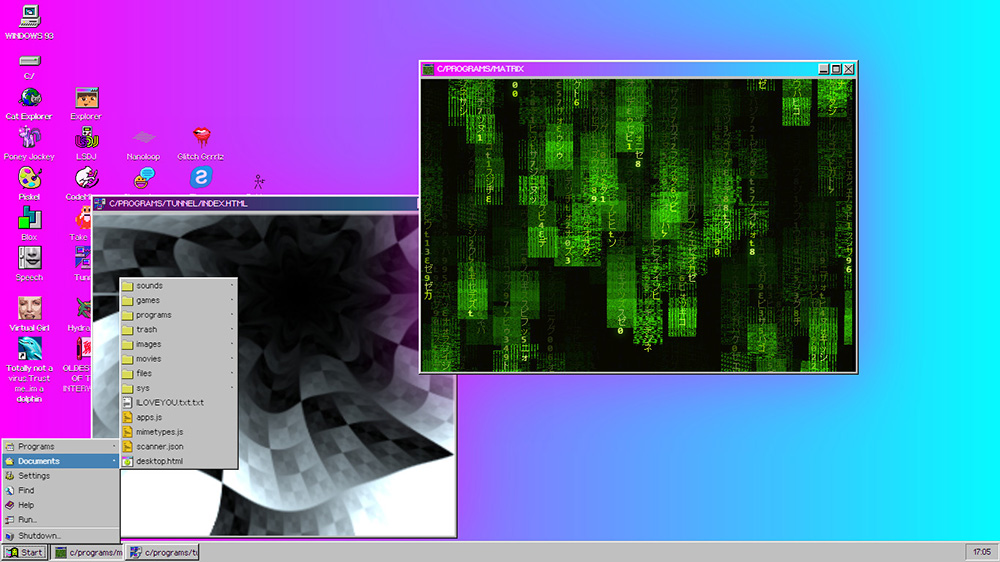Image resolution: width=1000 pixels, height=562 pixels.
Task: Open mimetypes.js in the Documents list
Action: [x=179, y=433]
